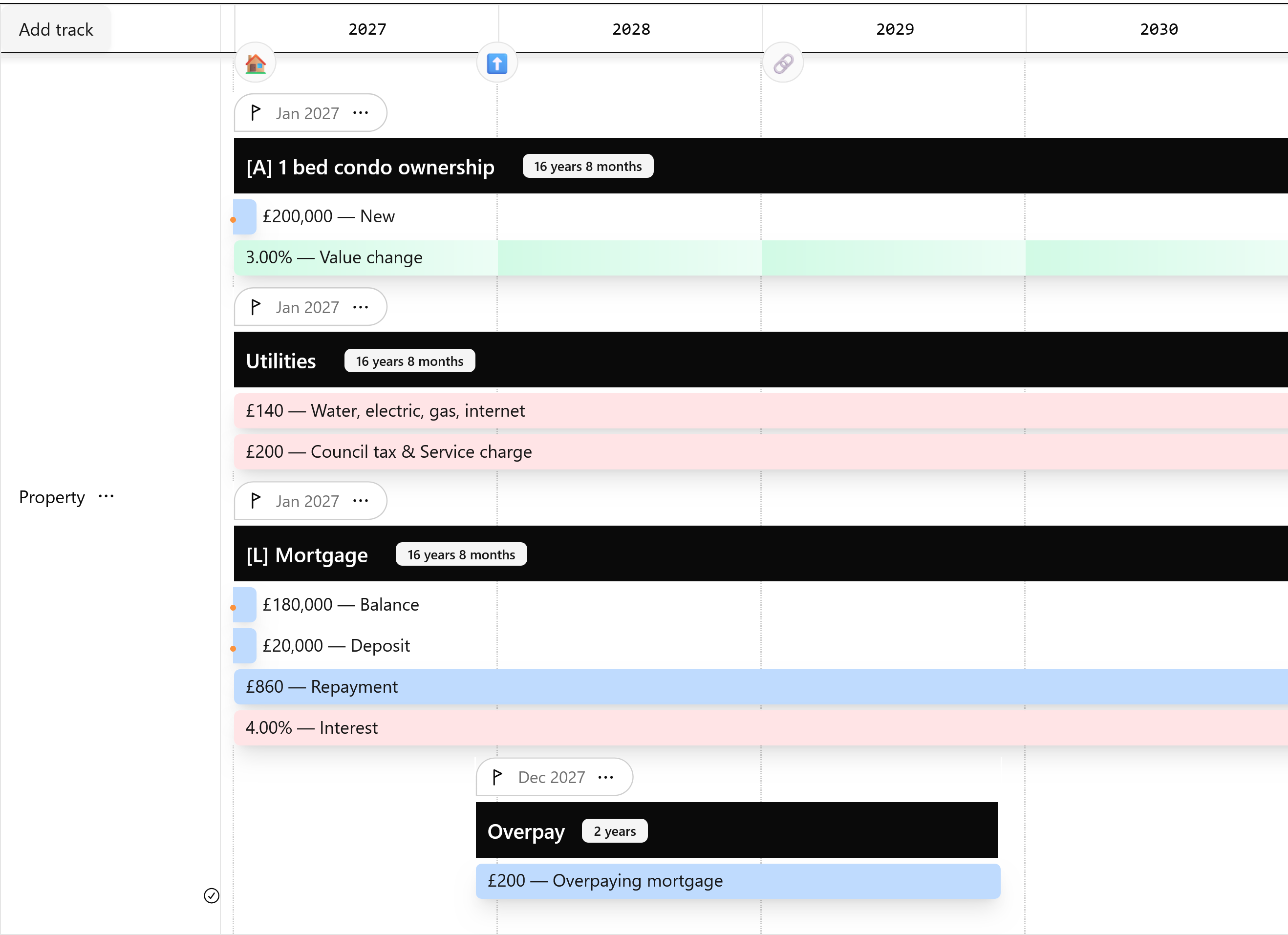
Task: Select the Jan 2027 date above Utilities
Action: 307,308
